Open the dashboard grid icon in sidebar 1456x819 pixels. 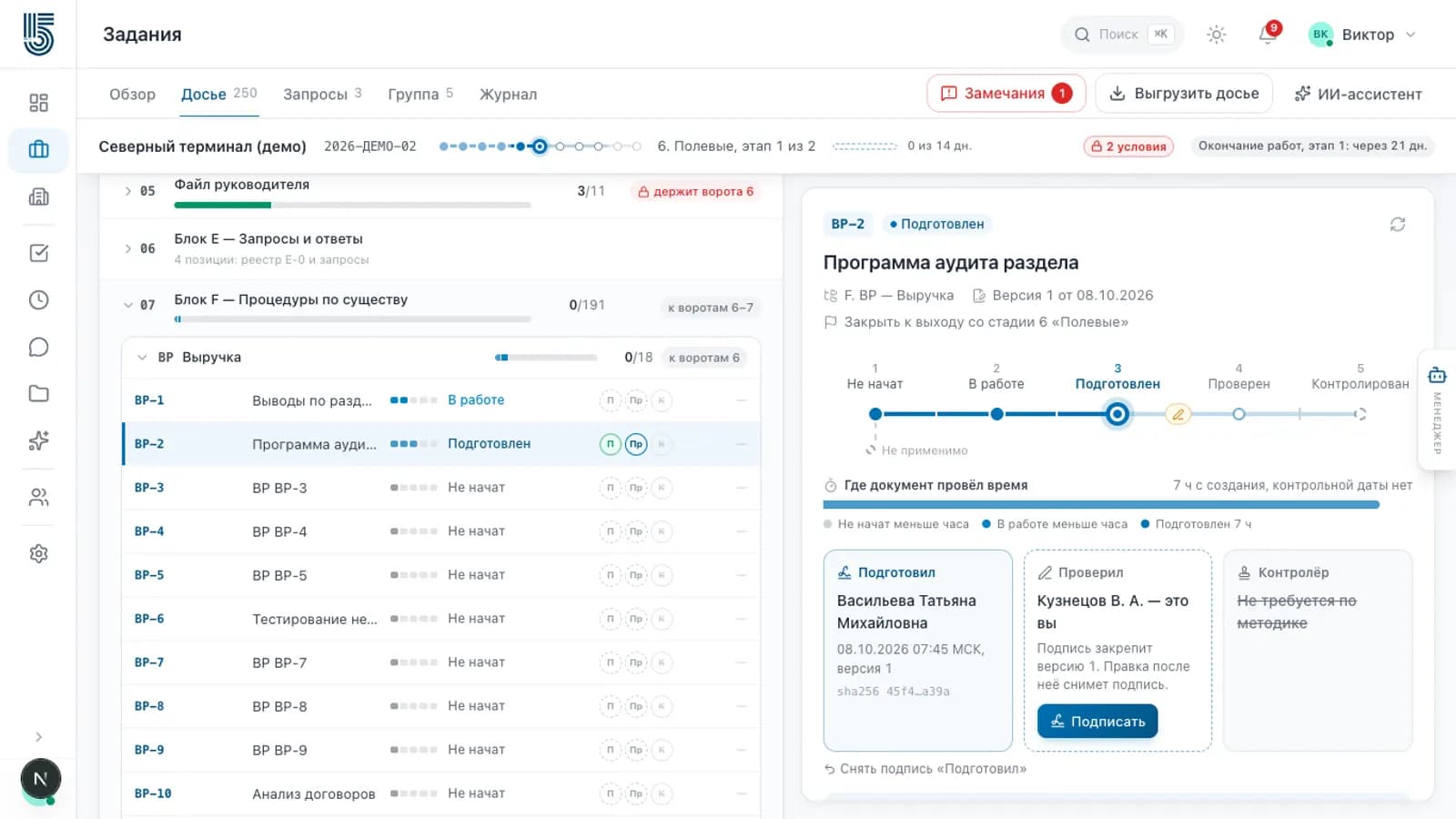pos(38,103)
